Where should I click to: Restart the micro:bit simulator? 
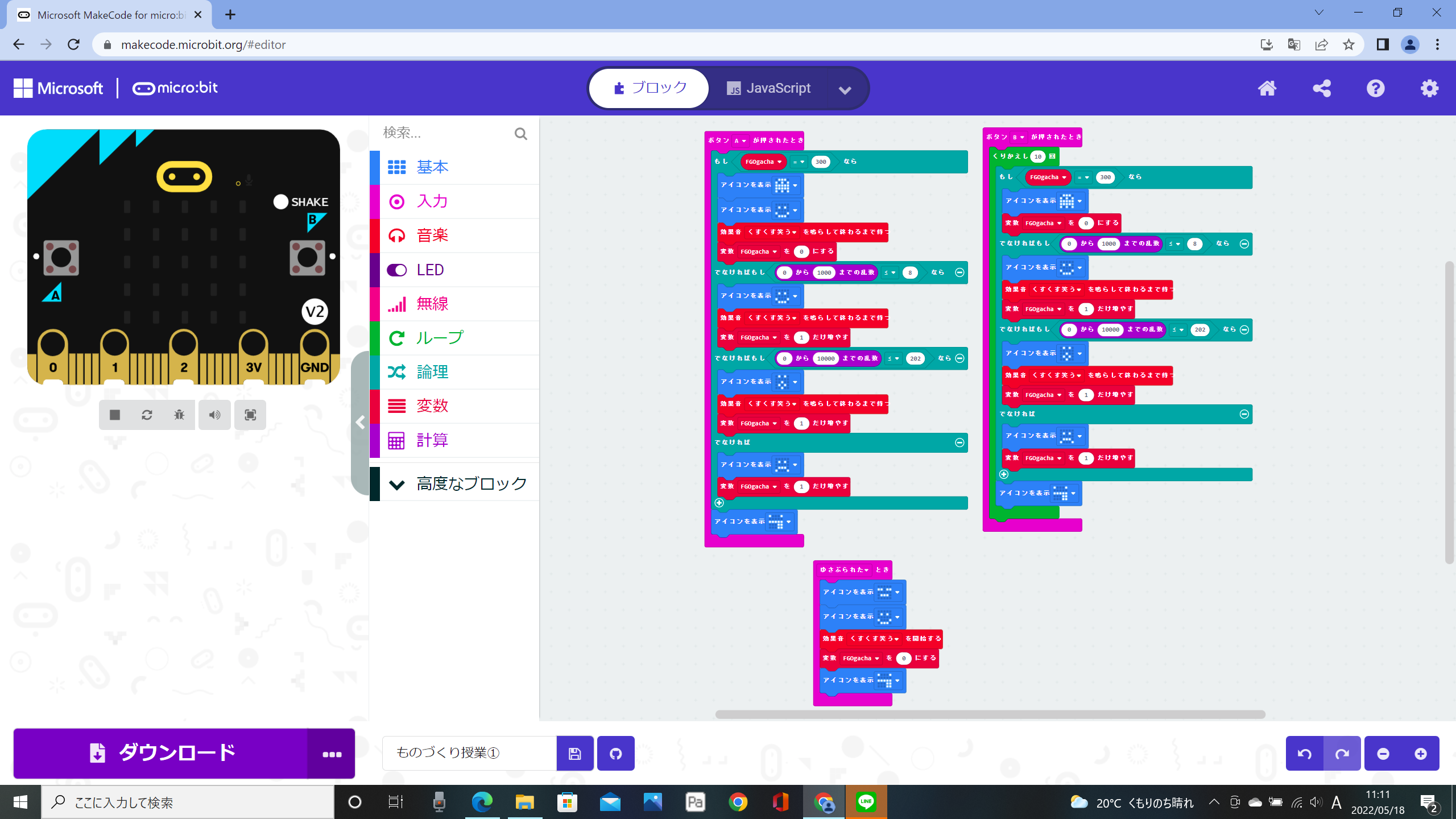click(147, 415)
